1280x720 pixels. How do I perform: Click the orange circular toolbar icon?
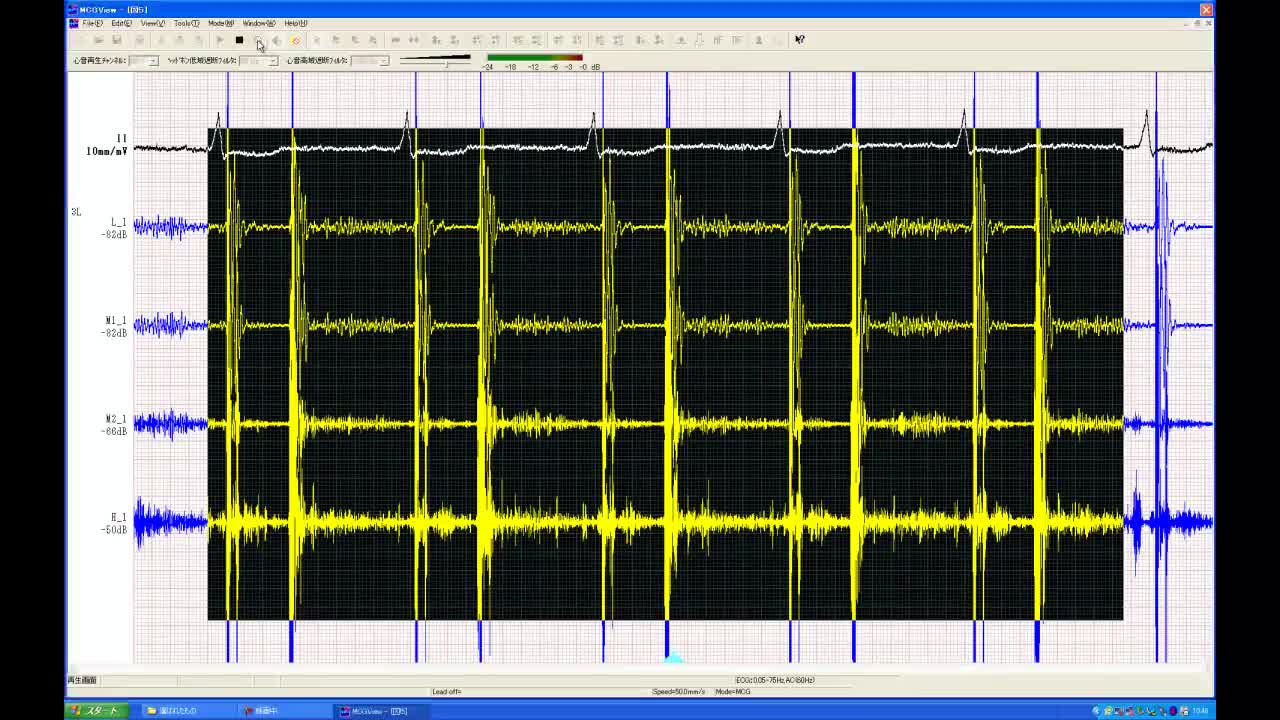click(295, 40)
